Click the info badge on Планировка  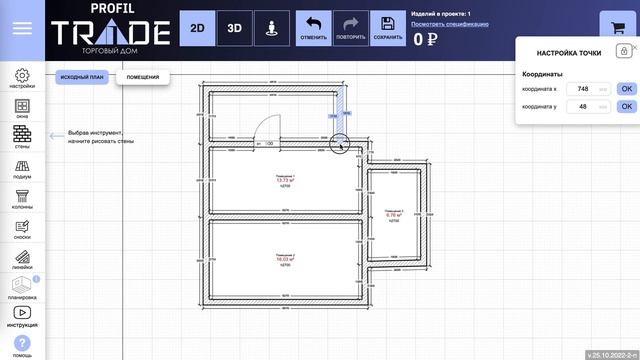tap(36, 279)
